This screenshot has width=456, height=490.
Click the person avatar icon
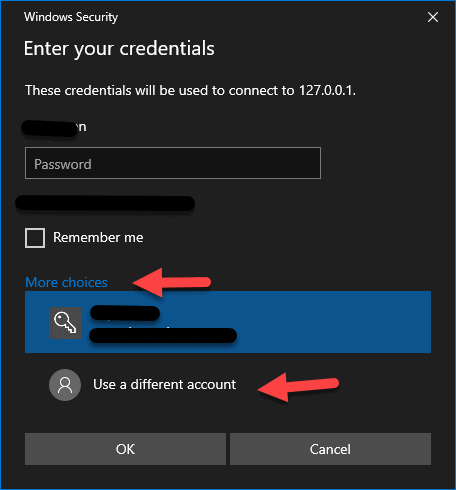point(65,385)
